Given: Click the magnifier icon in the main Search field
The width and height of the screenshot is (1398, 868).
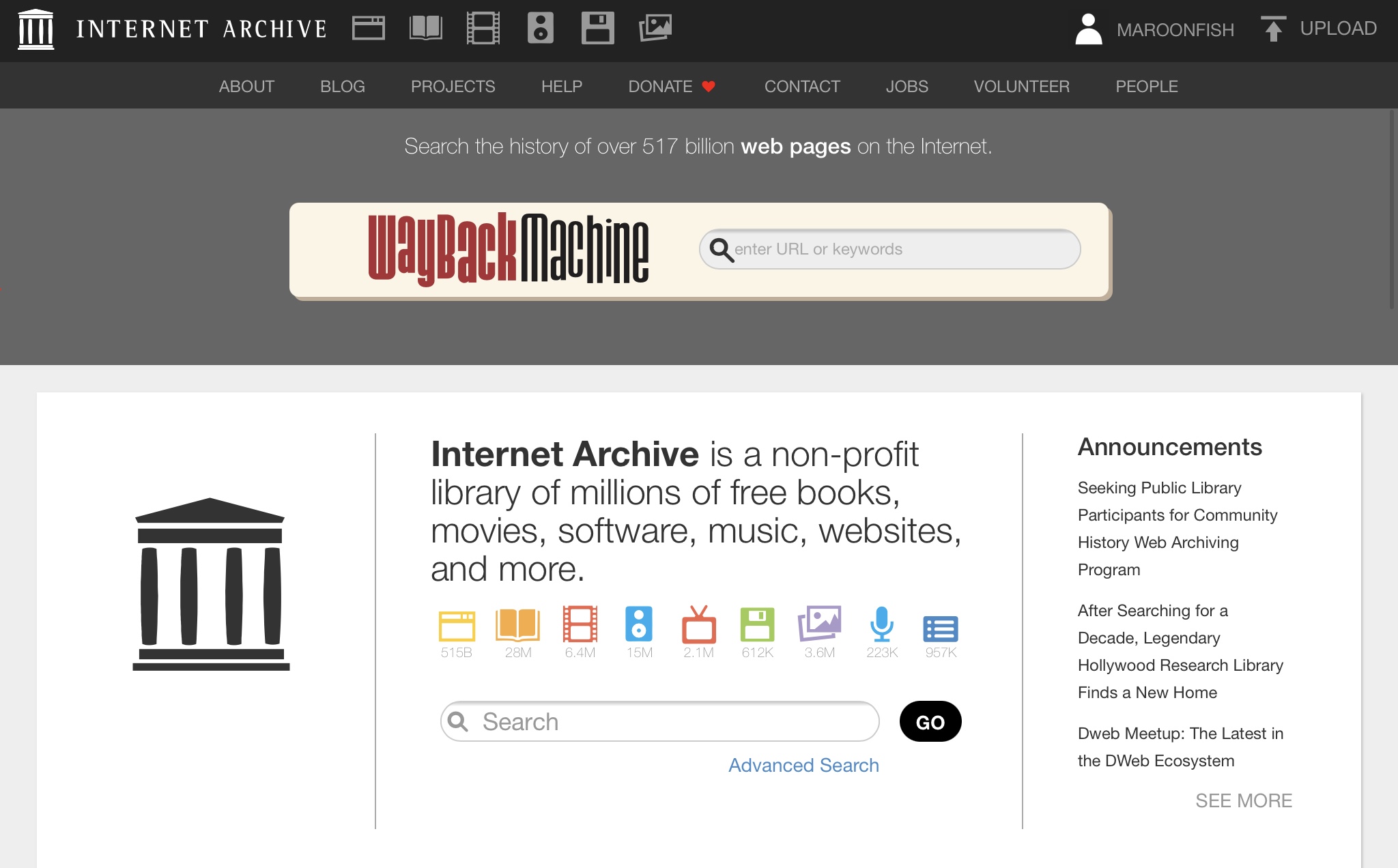Looking at the screenshot, I should (x=458, y=721).
